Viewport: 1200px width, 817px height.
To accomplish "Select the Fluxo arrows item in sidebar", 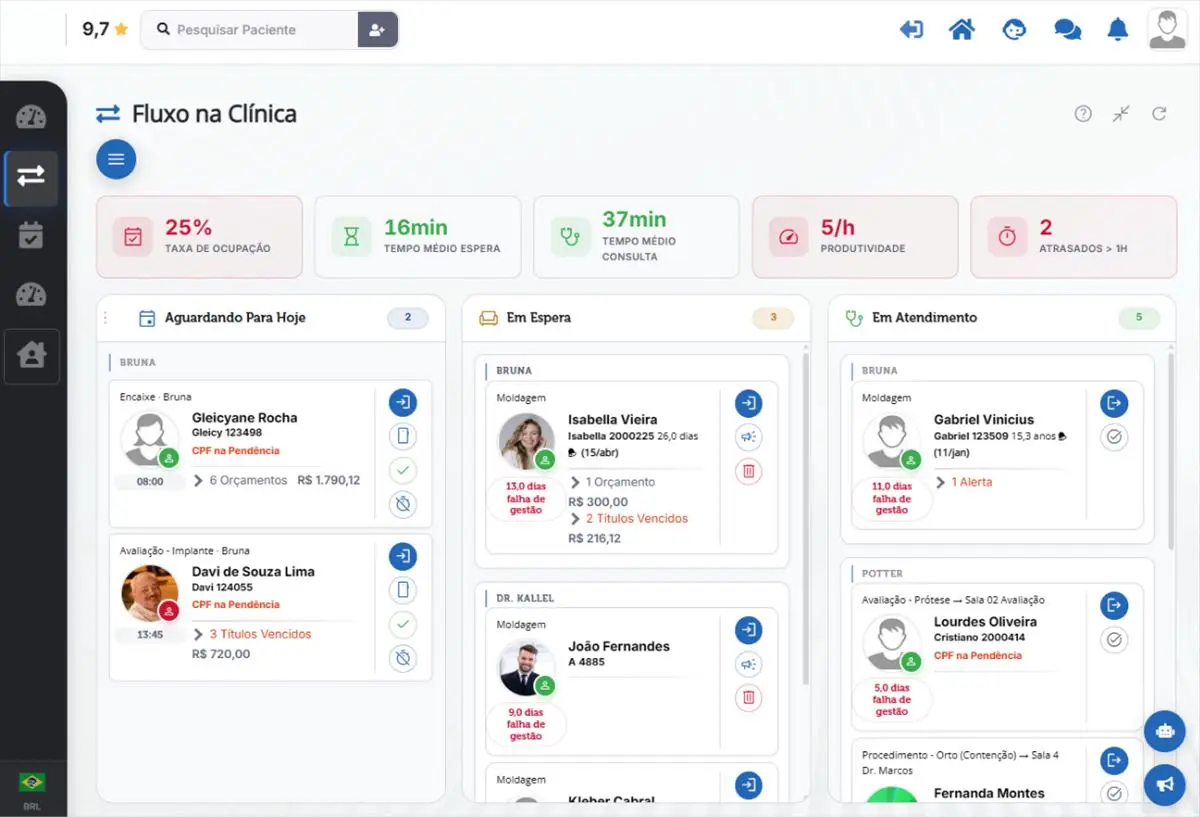I will 31,178.
